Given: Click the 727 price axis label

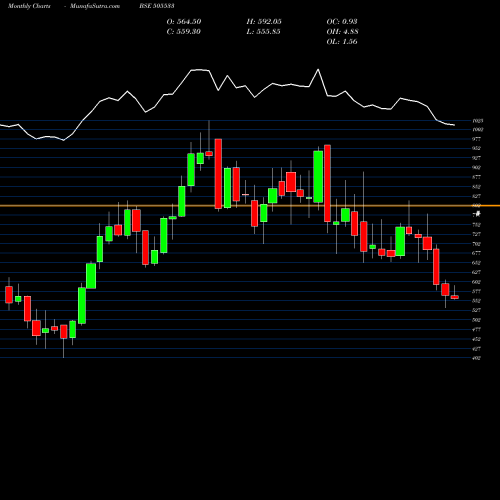Looking at the screenshot, I should pyautogui.click(x=477, y=234).
